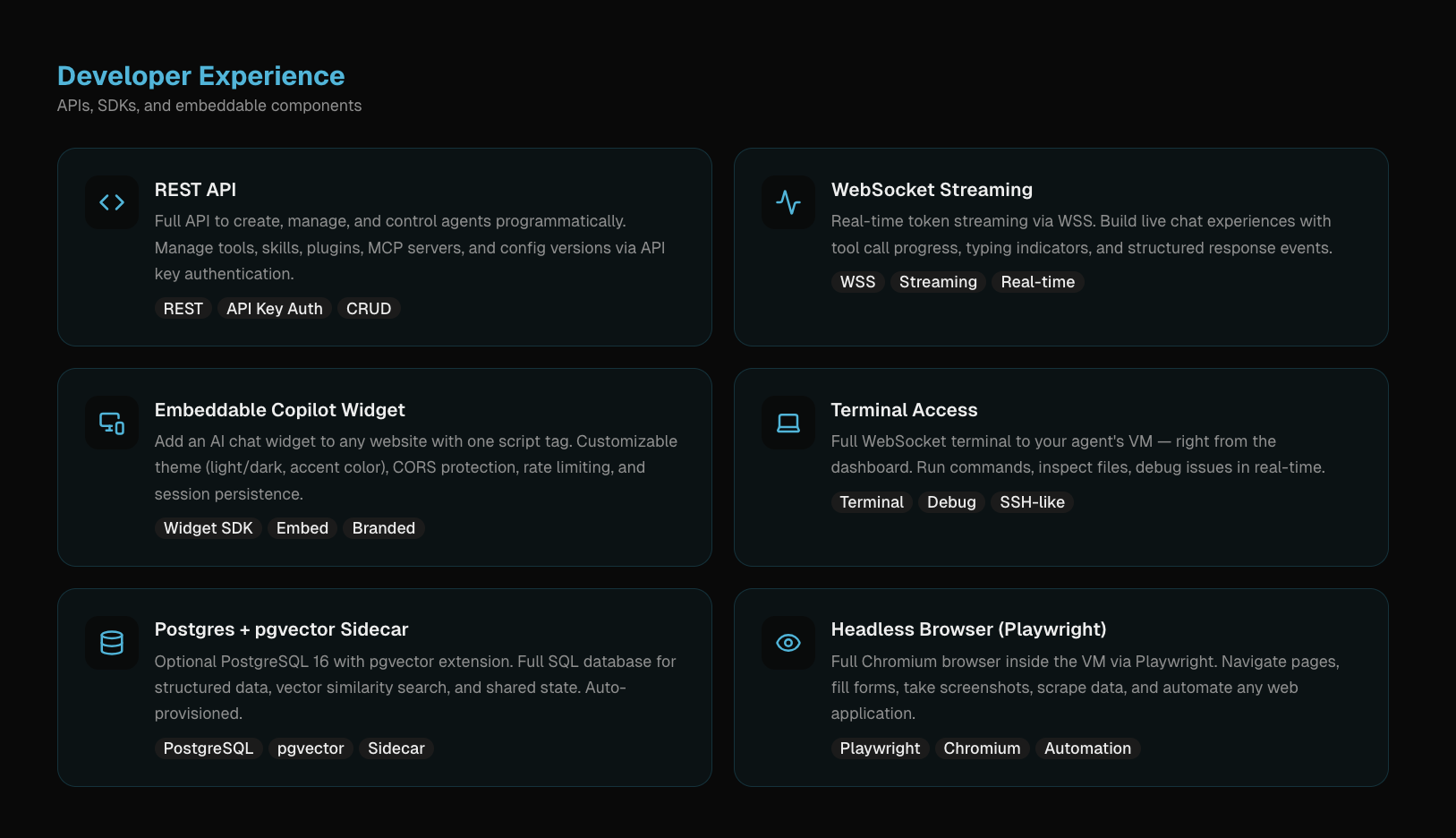Click the Real-time tag
This screenshot has height=838, width=1456.
coord(1038,282)
